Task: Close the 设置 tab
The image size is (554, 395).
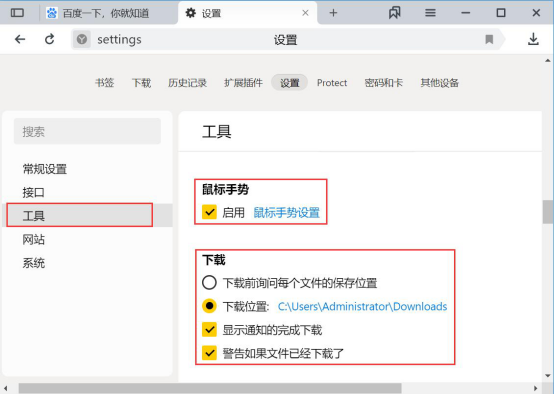Action: pos(305,13)
